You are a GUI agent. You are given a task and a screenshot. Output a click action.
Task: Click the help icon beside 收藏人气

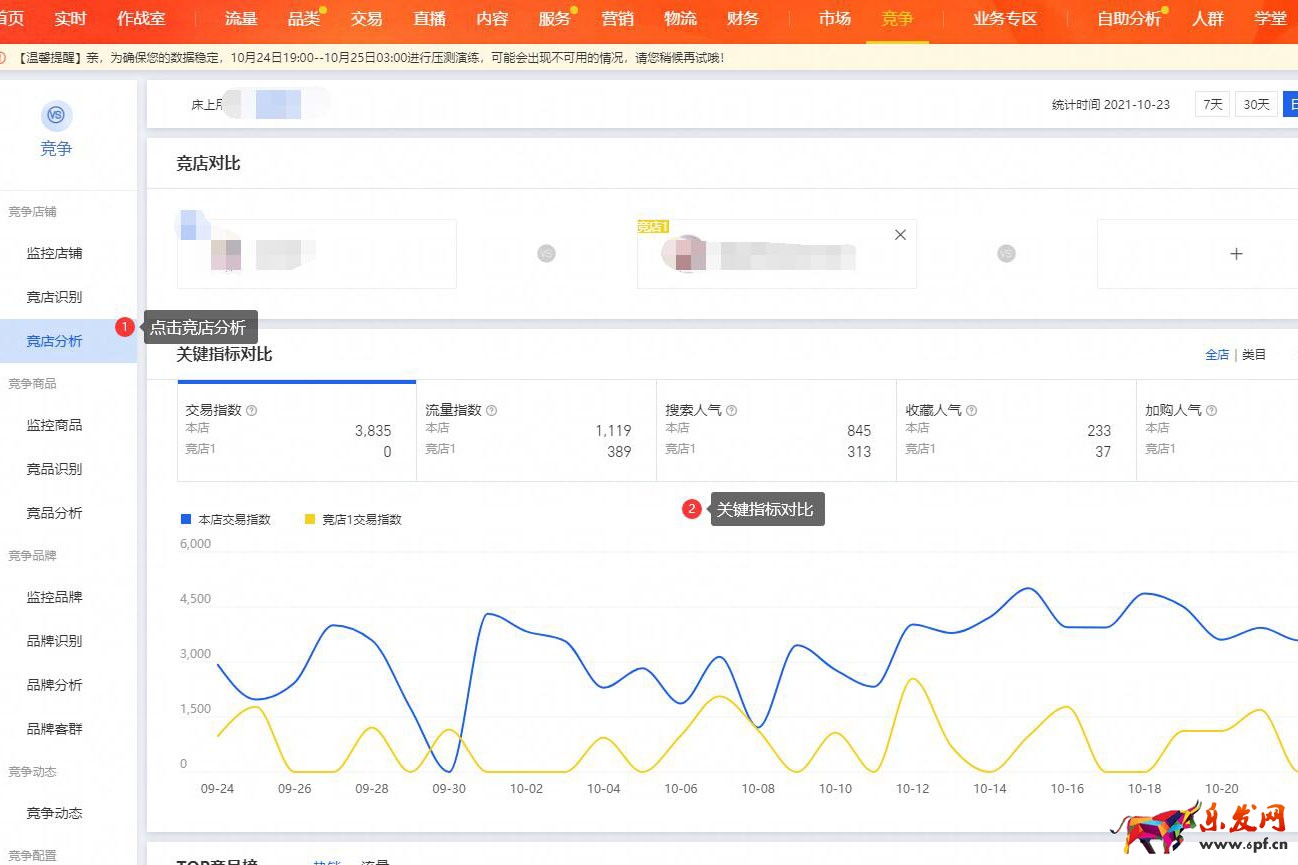971,410
